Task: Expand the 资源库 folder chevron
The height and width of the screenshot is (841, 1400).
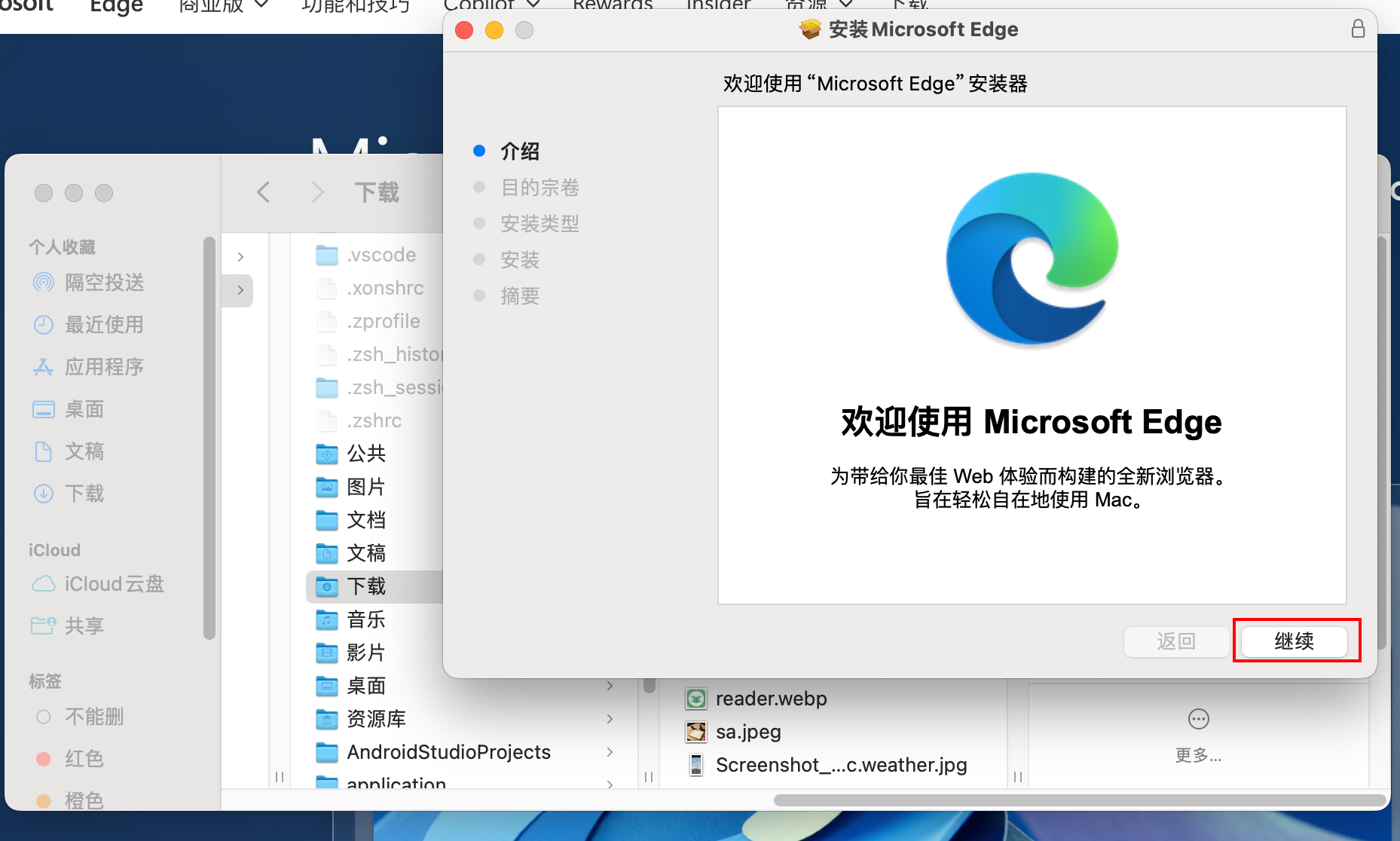Action: (610, 719)
